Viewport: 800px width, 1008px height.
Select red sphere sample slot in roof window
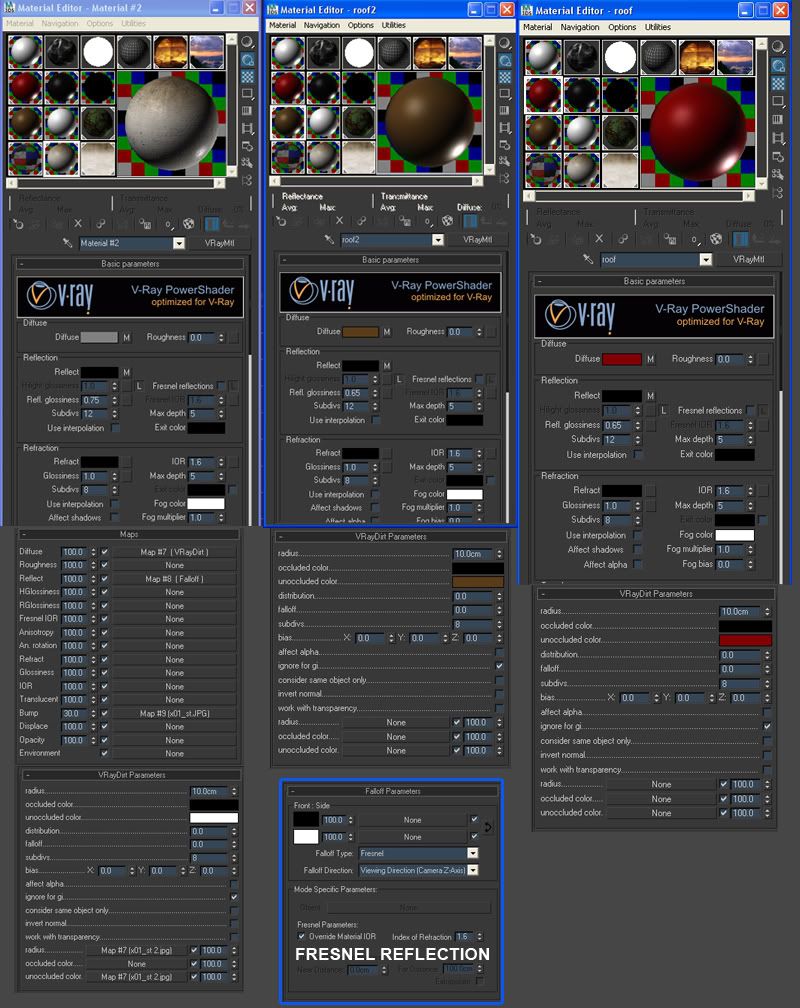click(x=543, y=93)
